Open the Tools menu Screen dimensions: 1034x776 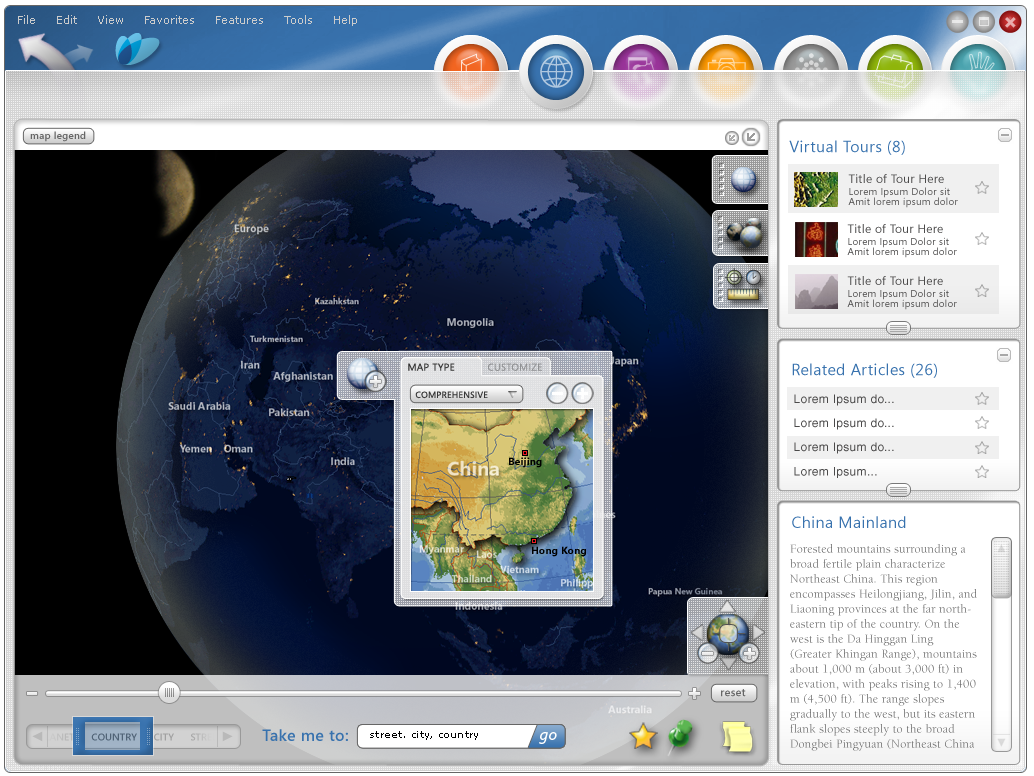click(298, 20)
